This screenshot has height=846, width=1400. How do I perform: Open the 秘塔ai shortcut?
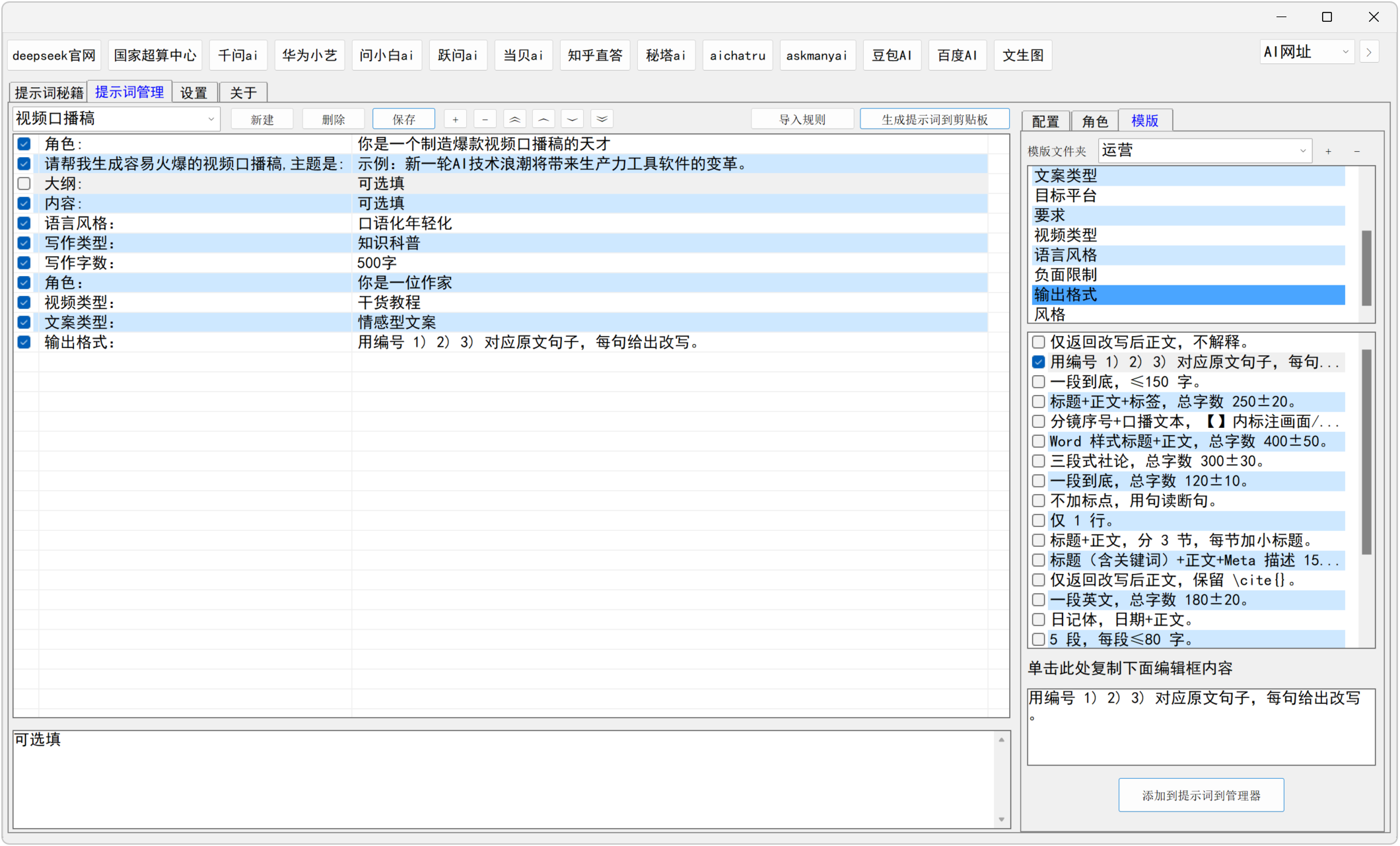click(x=666, y=55)
